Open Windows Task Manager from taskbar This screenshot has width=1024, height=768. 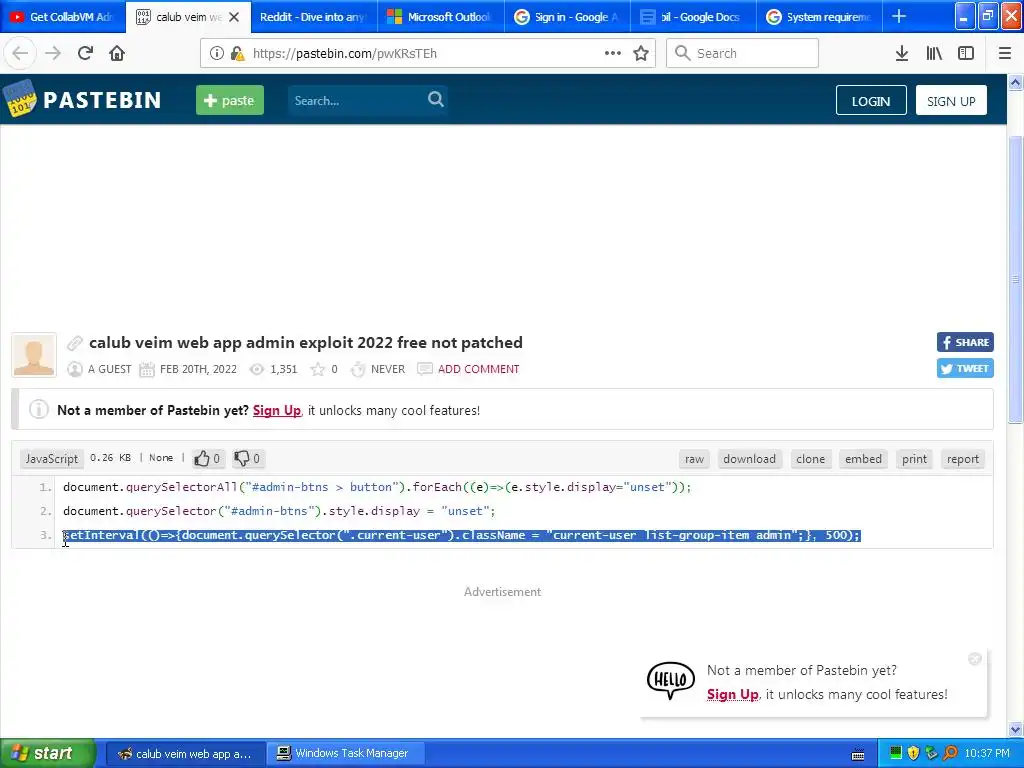(346, 753)
